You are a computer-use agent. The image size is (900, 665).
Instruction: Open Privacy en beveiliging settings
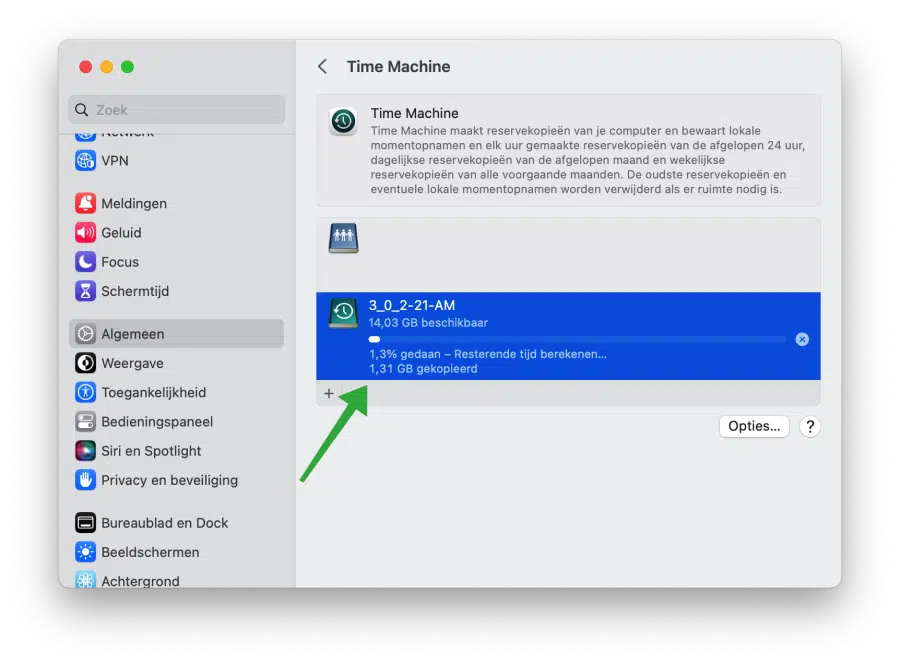click(x=176, y=480)
